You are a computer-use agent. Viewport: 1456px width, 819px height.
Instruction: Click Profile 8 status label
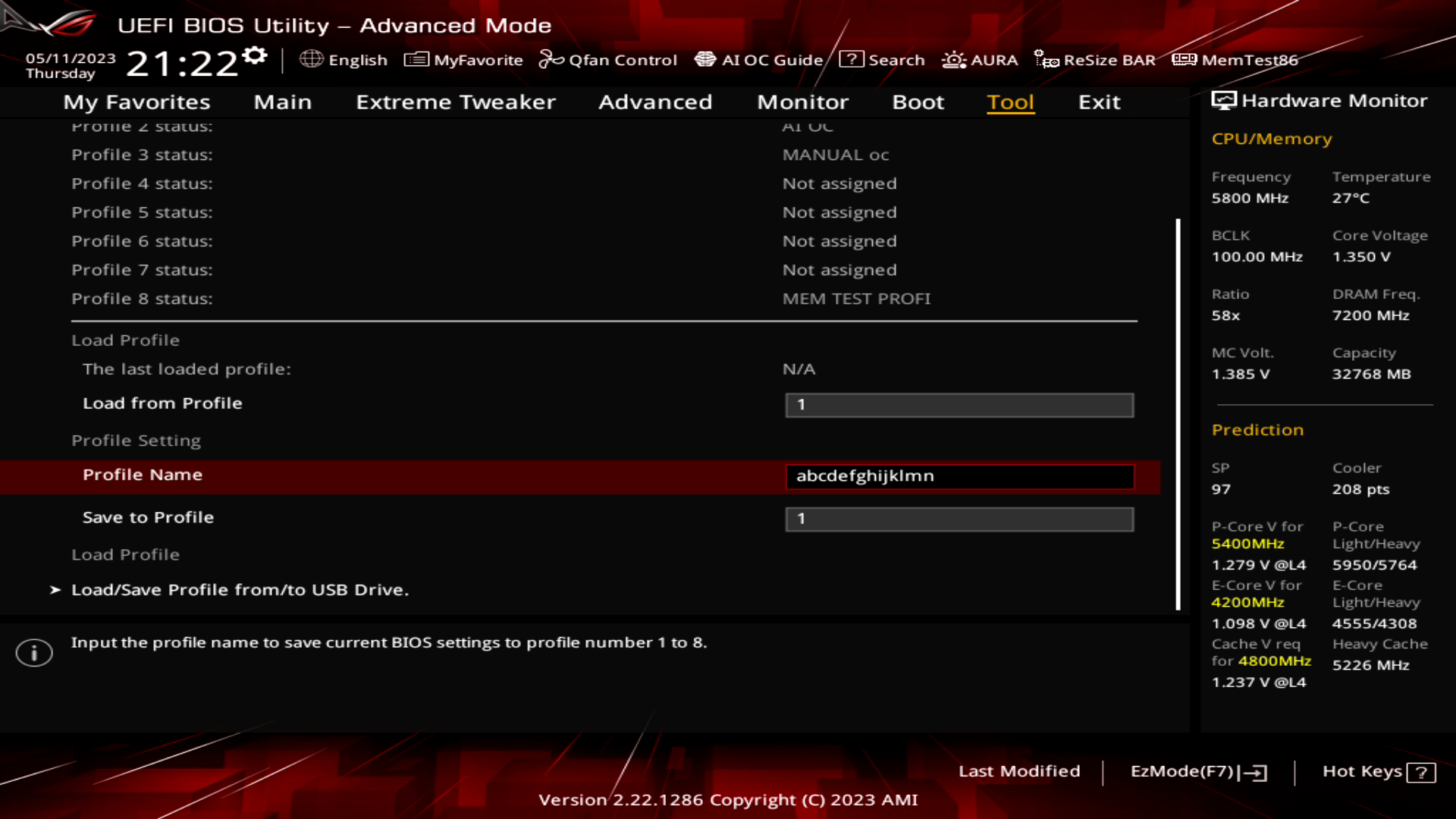[142, 299]
